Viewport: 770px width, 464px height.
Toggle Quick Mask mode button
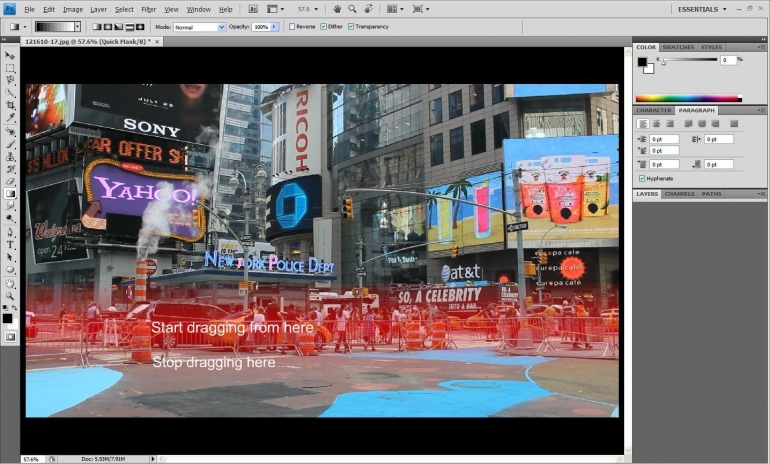(x=10, y=337)
